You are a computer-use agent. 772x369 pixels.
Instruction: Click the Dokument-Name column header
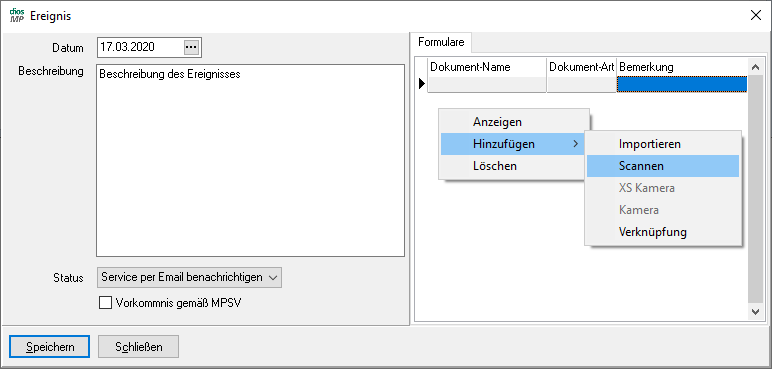(487, 67)
